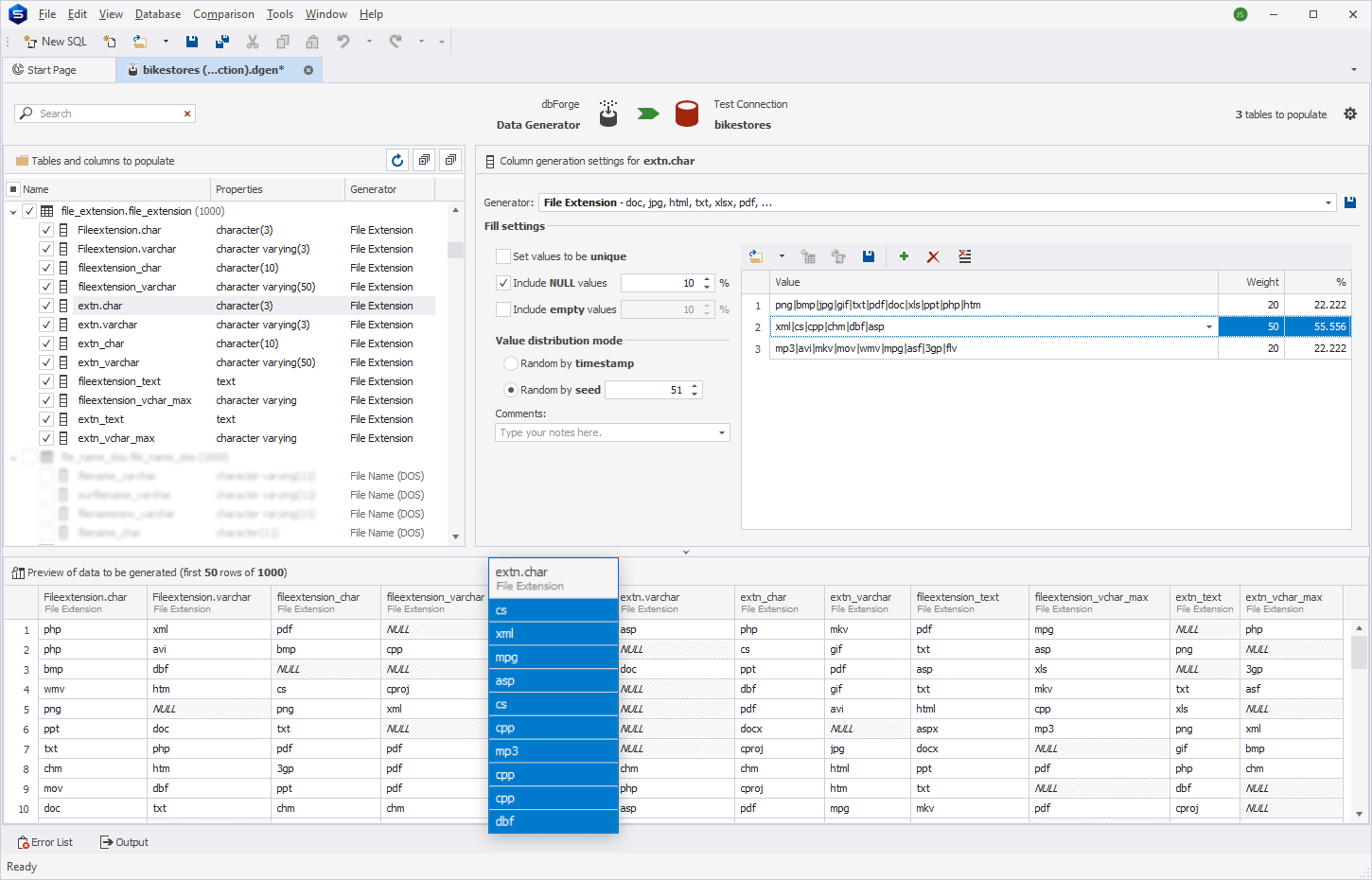Screen dimensions: 1372x880
Task: Clear the Search box with its red X
Action: (187, 114)
